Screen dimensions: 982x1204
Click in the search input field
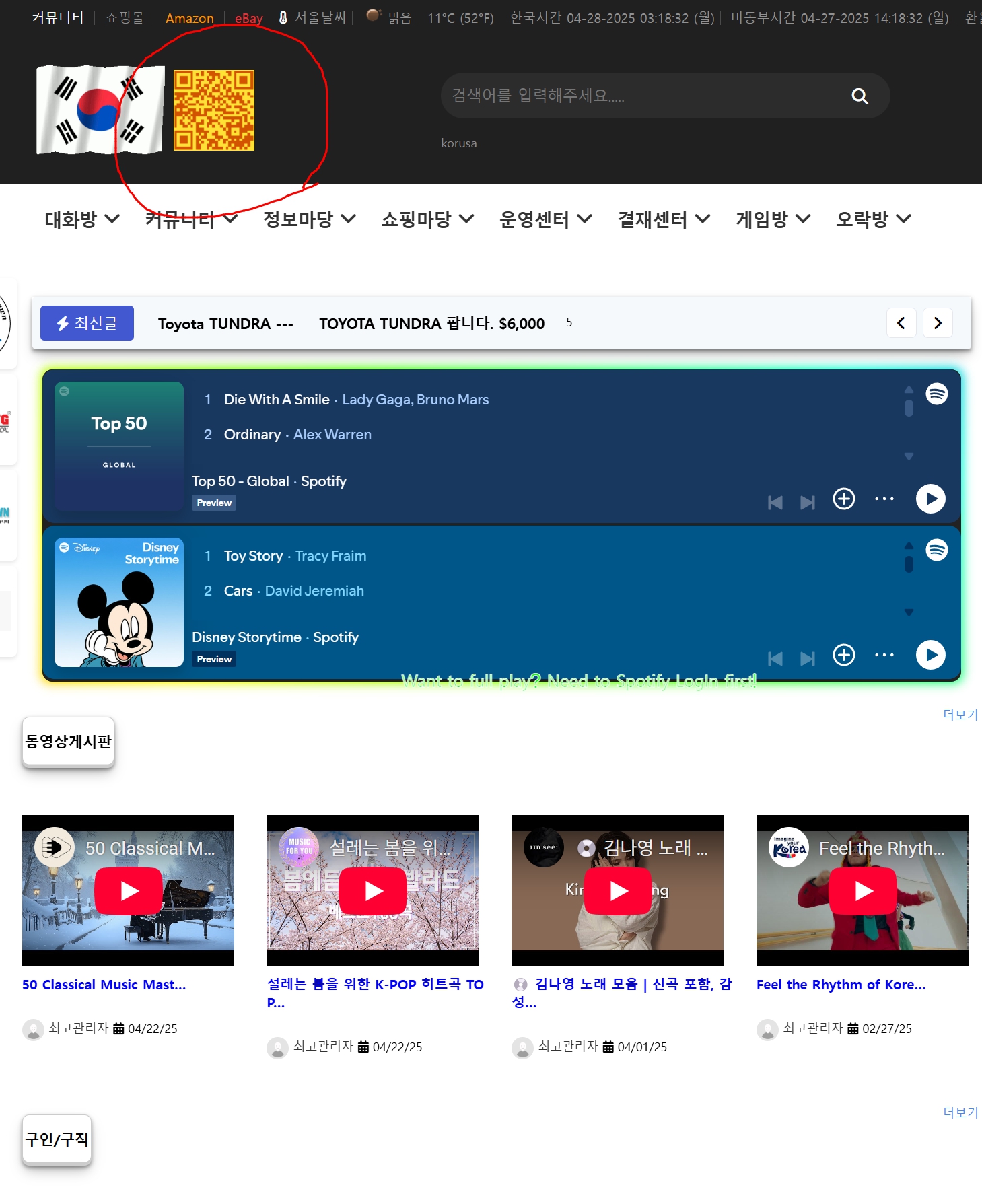point(639,96)
